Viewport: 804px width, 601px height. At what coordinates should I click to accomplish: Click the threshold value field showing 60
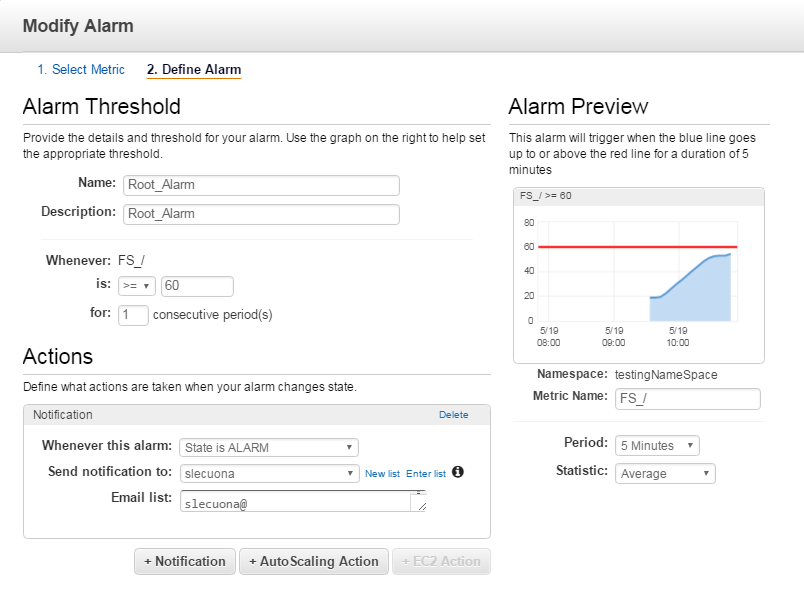click(197, 286)
